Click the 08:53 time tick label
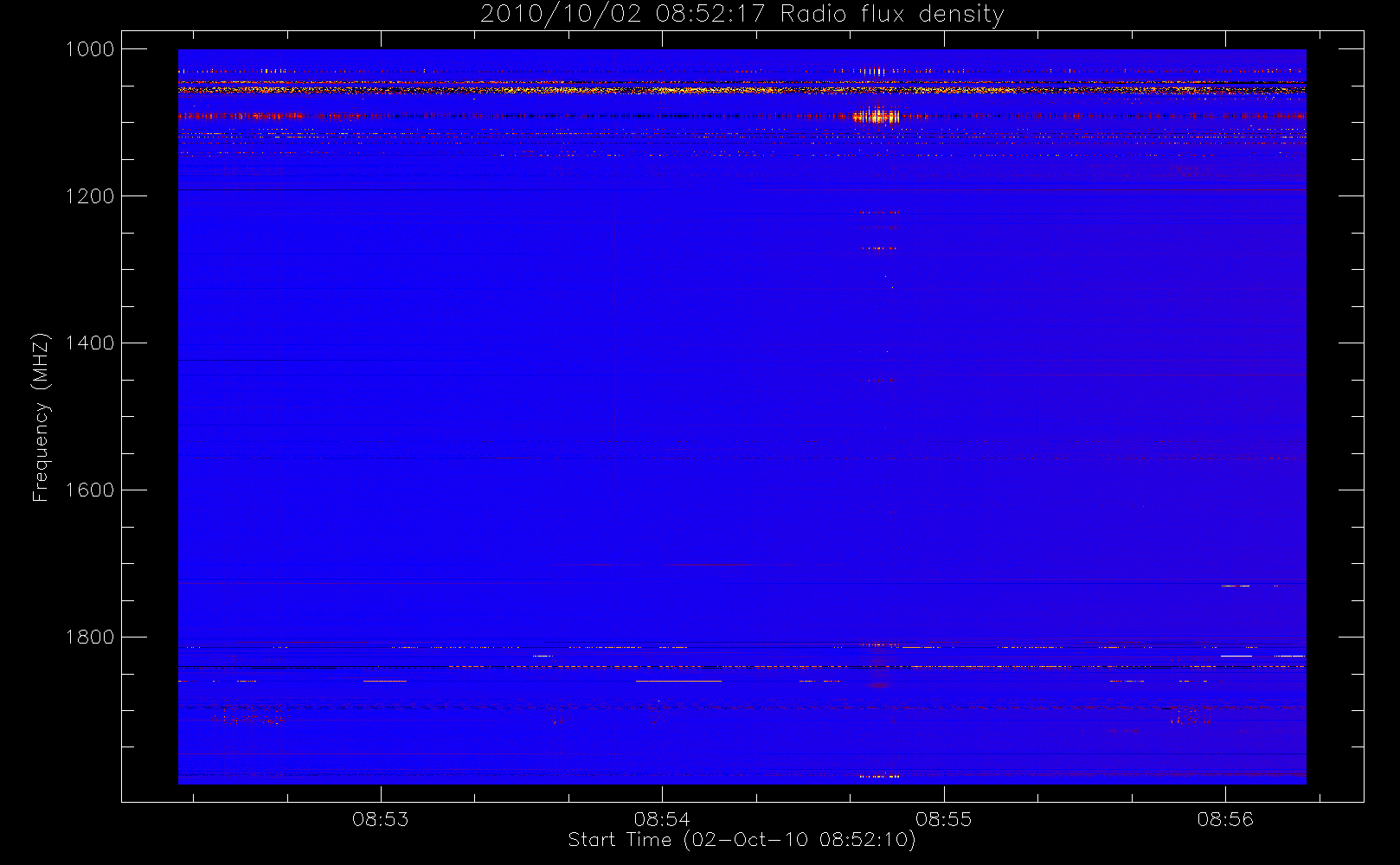Screen dimensions: 1400x865 click(381, 819)
